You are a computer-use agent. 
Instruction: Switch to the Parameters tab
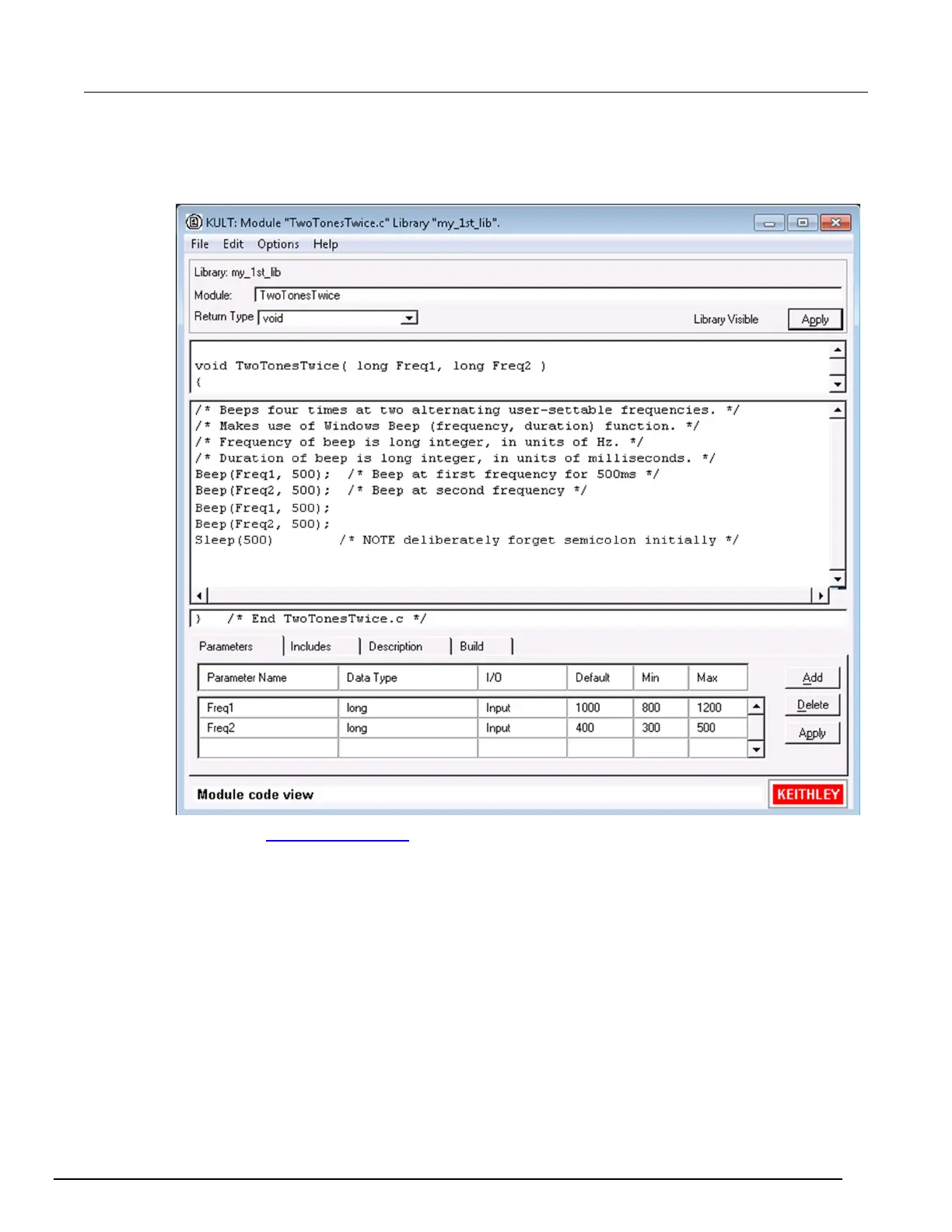pos(226,646)
